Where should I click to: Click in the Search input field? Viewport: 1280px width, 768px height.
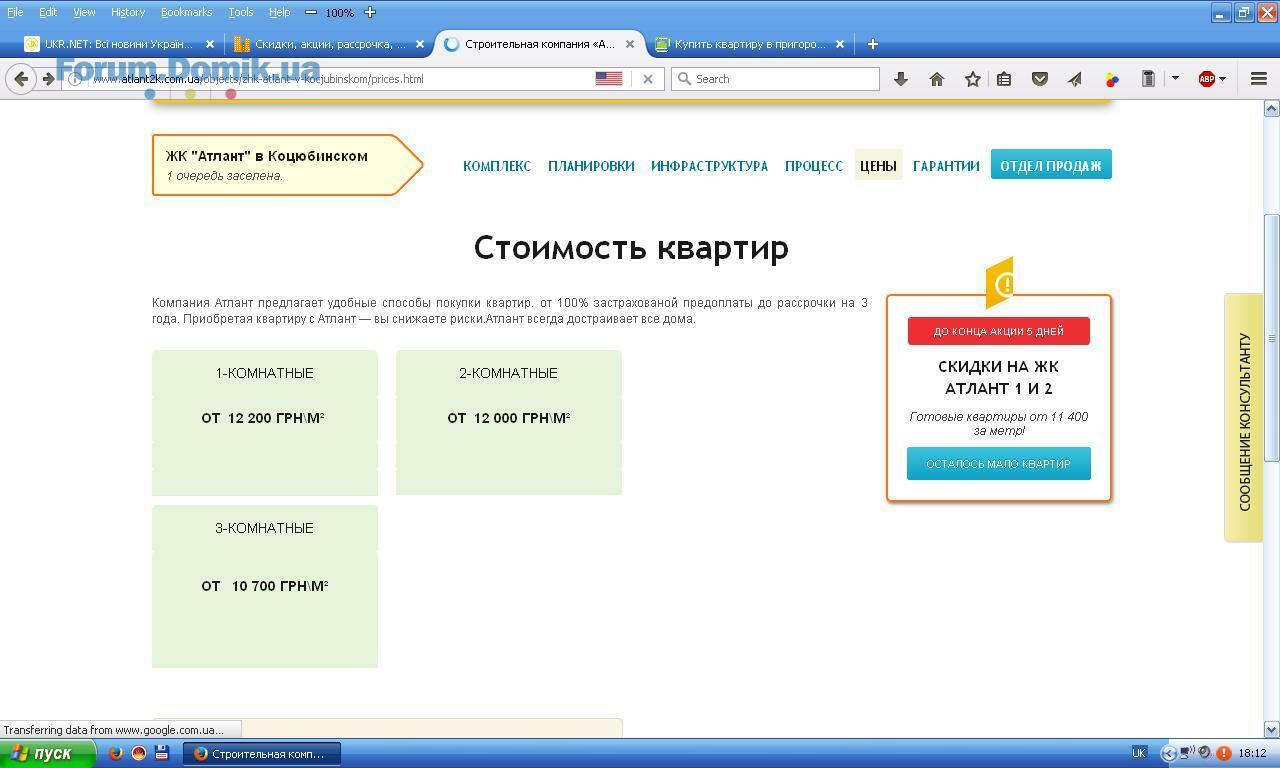[776, 79]
